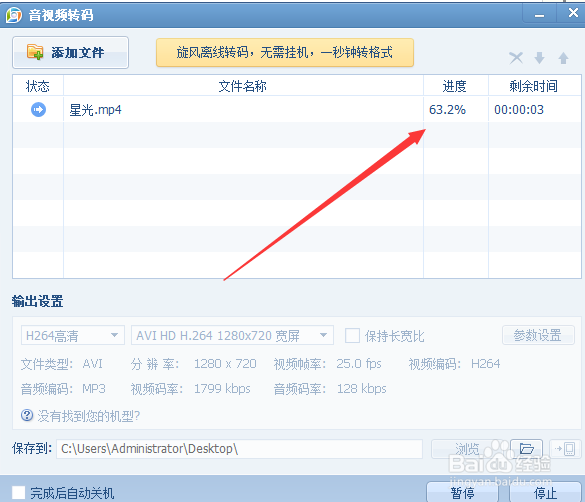Viewport: 585px width, 502px height.
Task: Click the audio bitrate value 128 kbps
Action: (362, 389)
